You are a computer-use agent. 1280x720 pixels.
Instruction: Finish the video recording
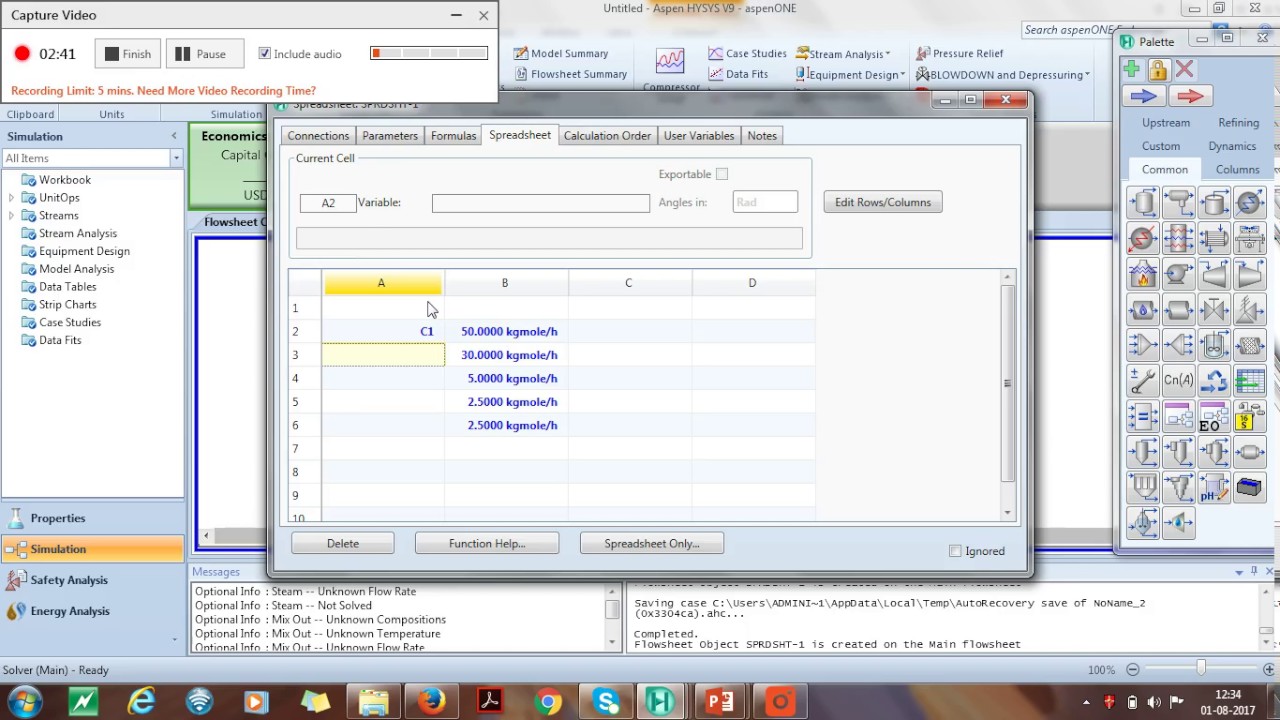128,54
